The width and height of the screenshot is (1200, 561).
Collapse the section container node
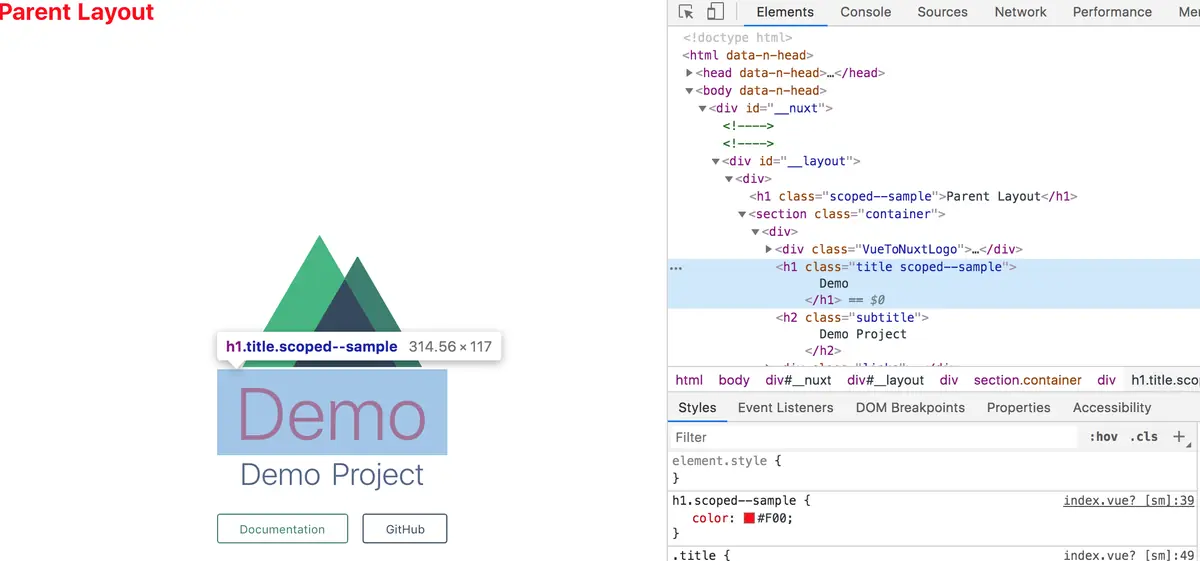click(x=742, y=214)
